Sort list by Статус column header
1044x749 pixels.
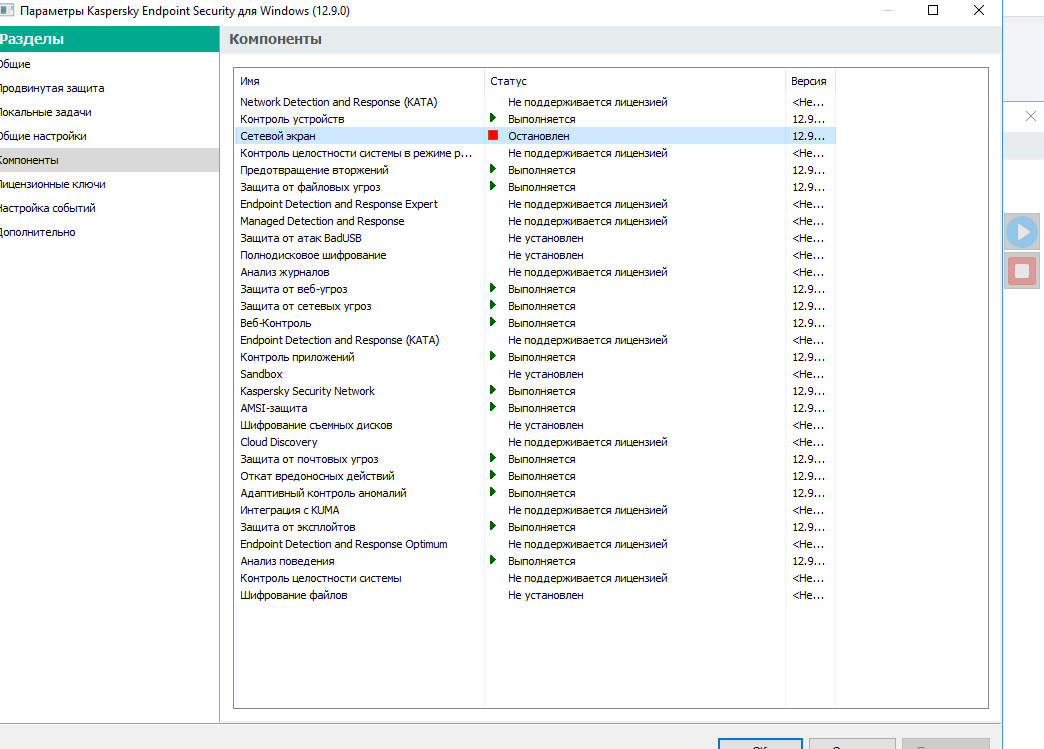(508, 81)
